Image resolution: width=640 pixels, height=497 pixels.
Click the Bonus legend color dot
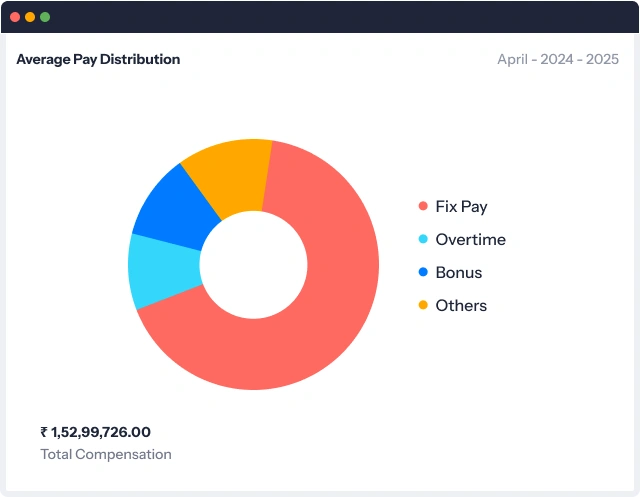point(423,272)
